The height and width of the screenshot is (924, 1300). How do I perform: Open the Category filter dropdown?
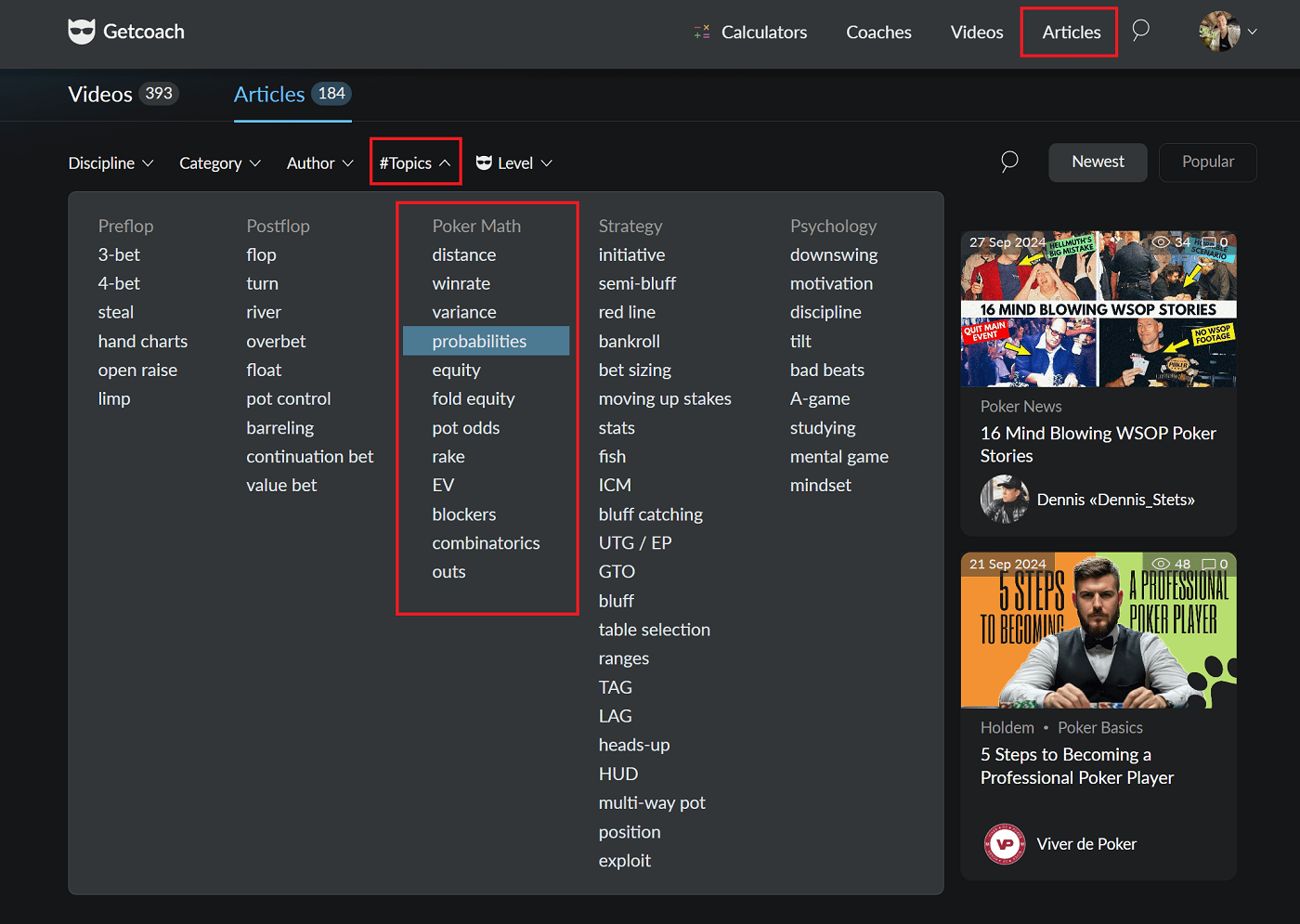point(220,163)
